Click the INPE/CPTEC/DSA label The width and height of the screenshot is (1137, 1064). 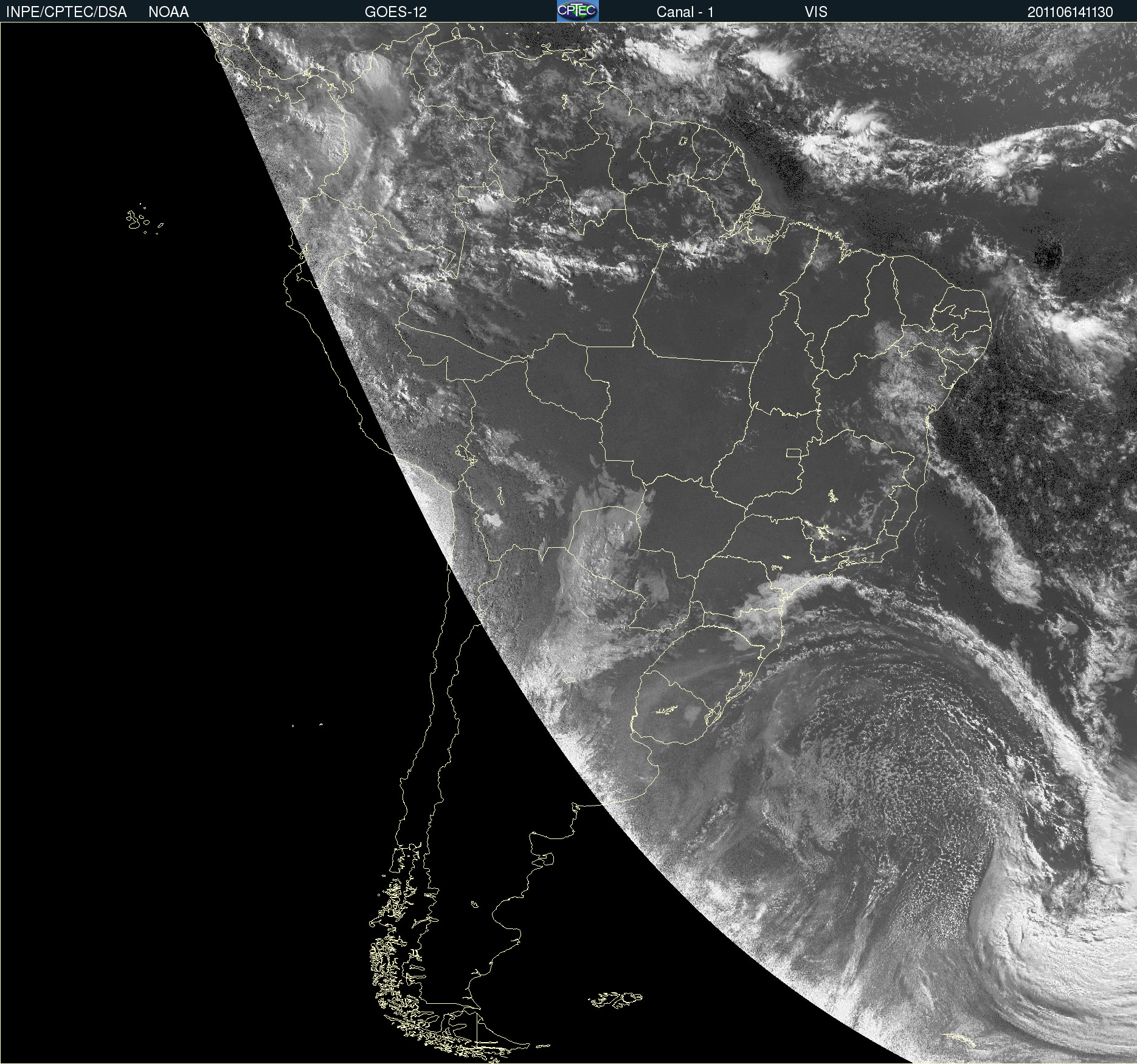[66, 12]
